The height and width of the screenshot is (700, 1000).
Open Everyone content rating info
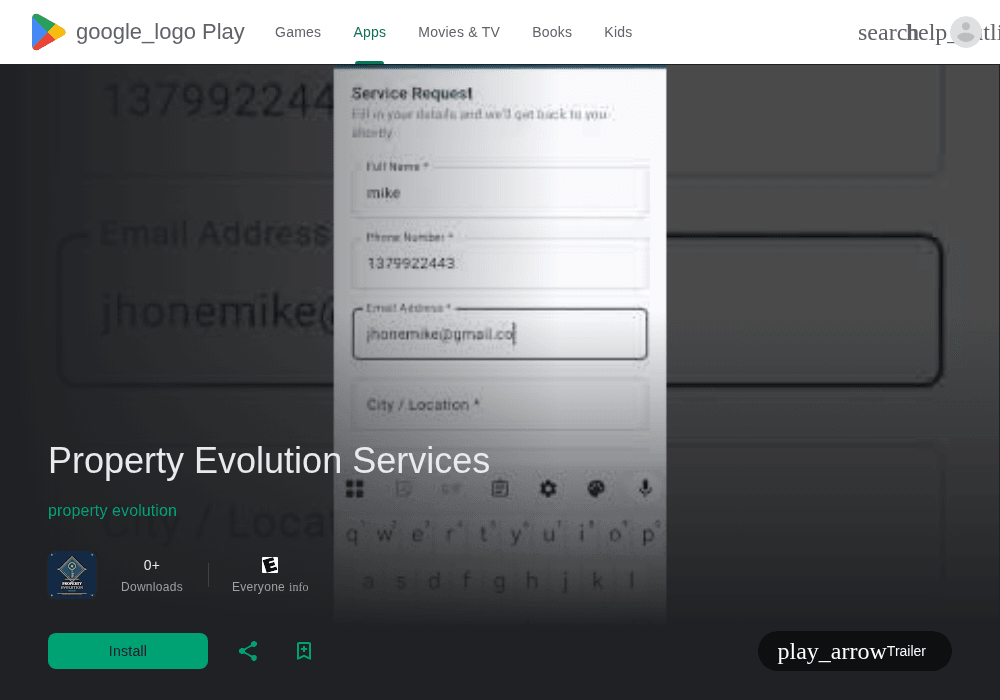tap(298, 587)
